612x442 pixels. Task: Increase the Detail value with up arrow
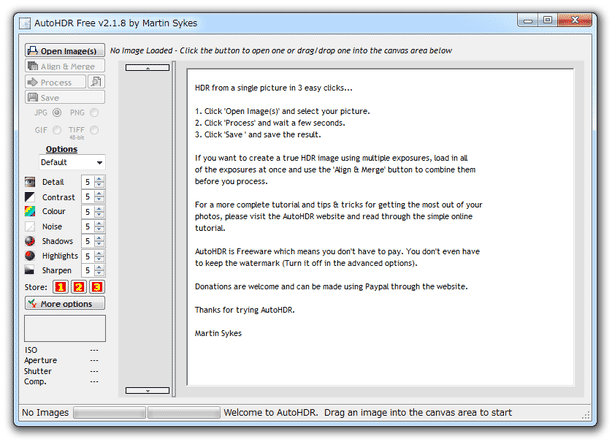(100, 179)
